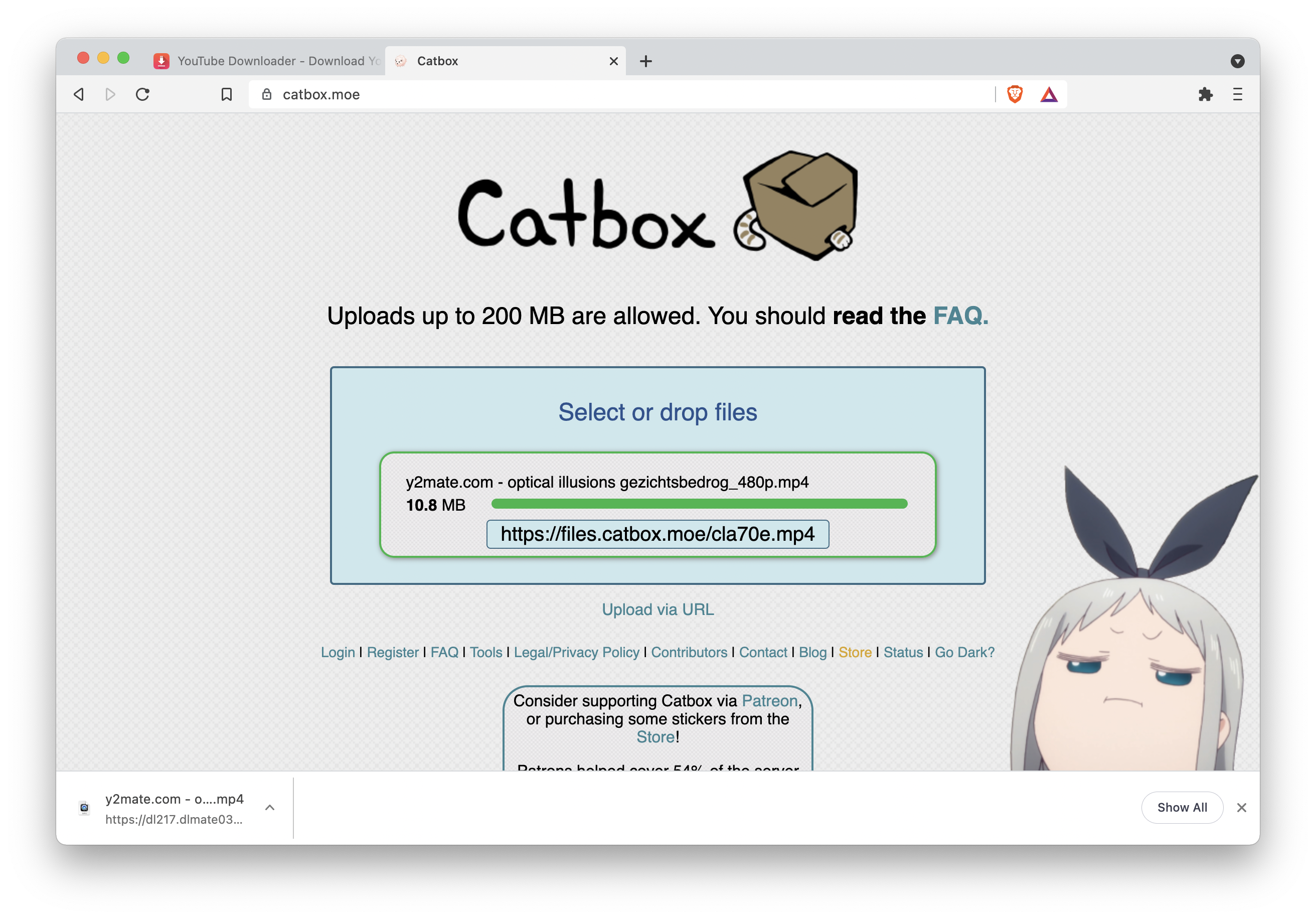Open the Brave Rewards triangle icon

1048,94
